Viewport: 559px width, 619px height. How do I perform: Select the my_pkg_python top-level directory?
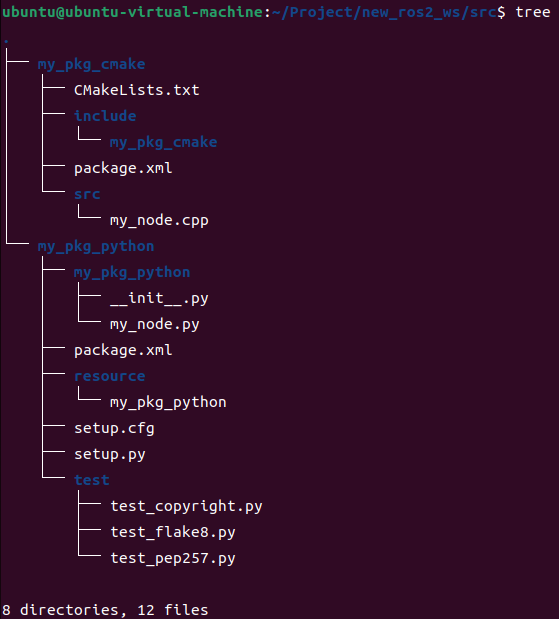click(x=96, y=246)
